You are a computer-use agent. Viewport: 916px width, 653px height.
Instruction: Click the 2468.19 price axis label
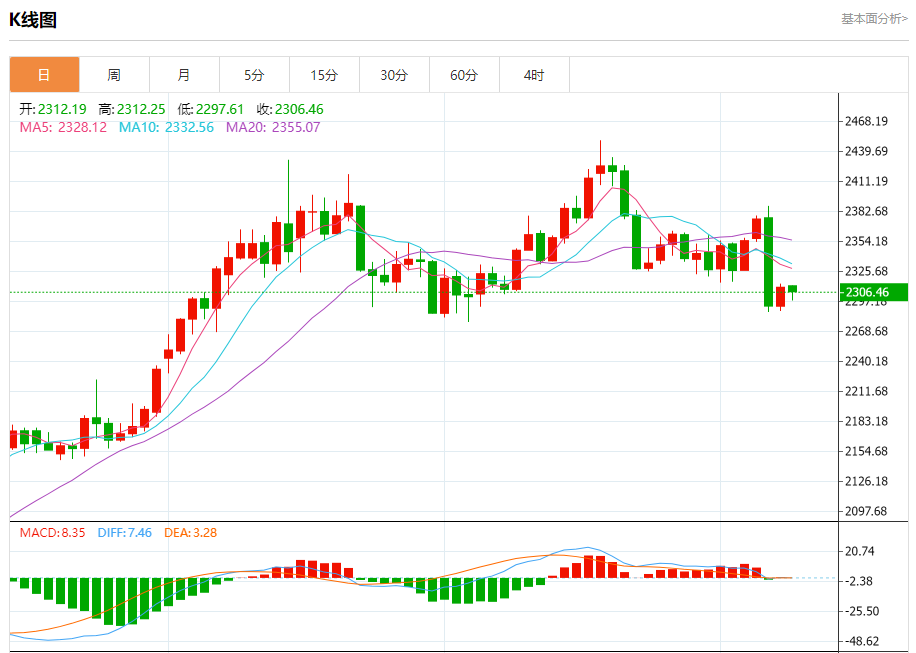click(867, 121)
